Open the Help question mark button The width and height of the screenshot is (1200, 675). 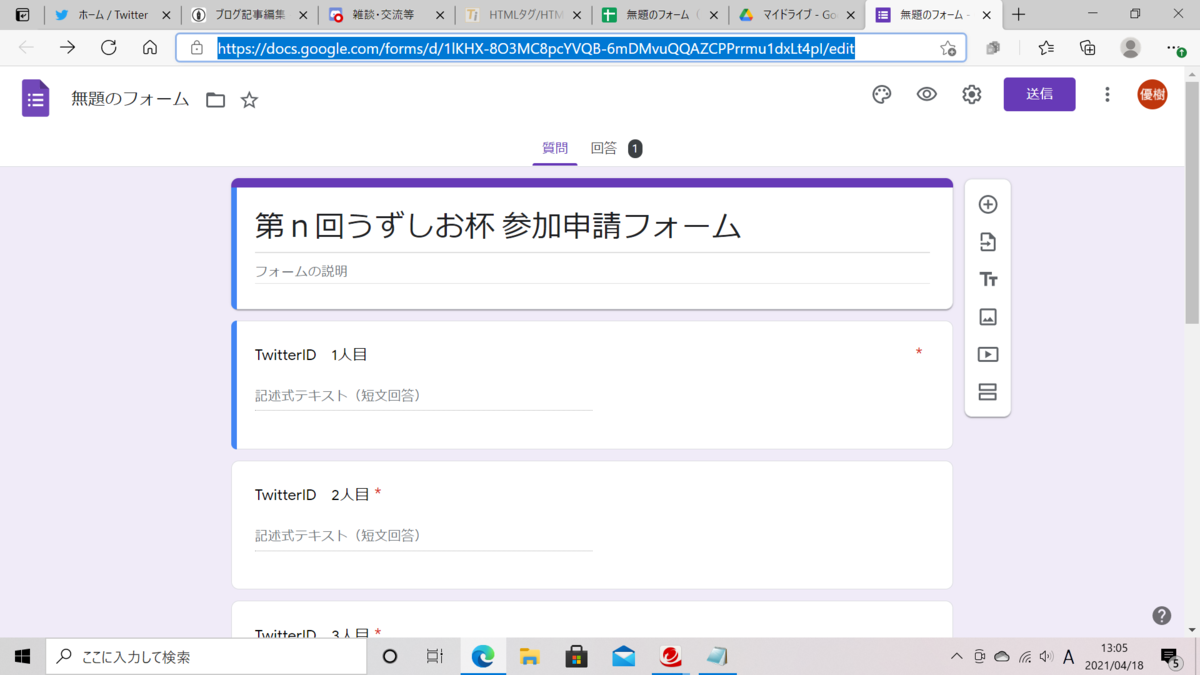[1161, 616]
